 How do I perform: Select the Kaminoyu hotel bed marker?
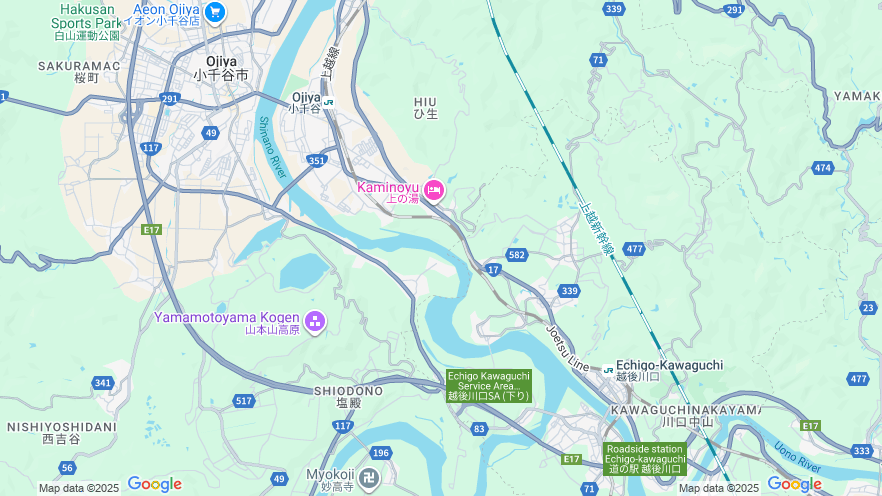[434, 190]
